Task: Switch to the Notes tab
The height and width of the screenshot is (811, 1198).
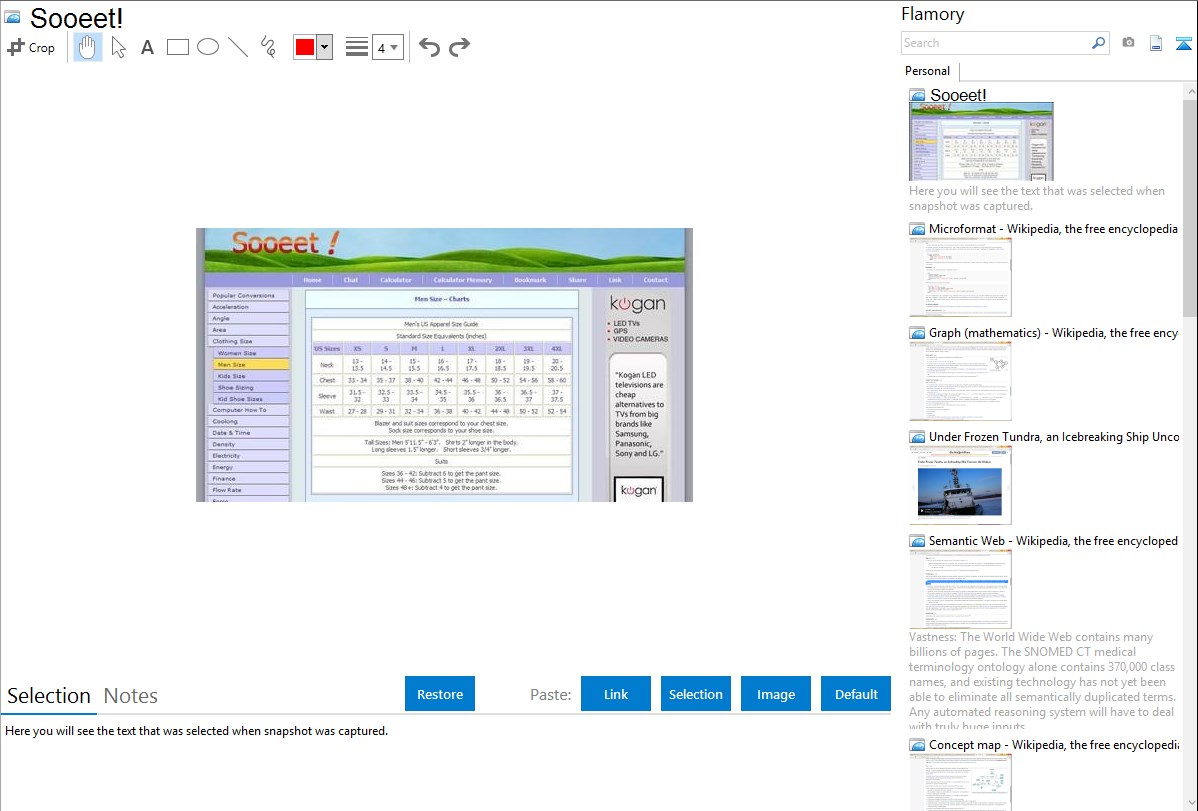Action: [131, 696]
